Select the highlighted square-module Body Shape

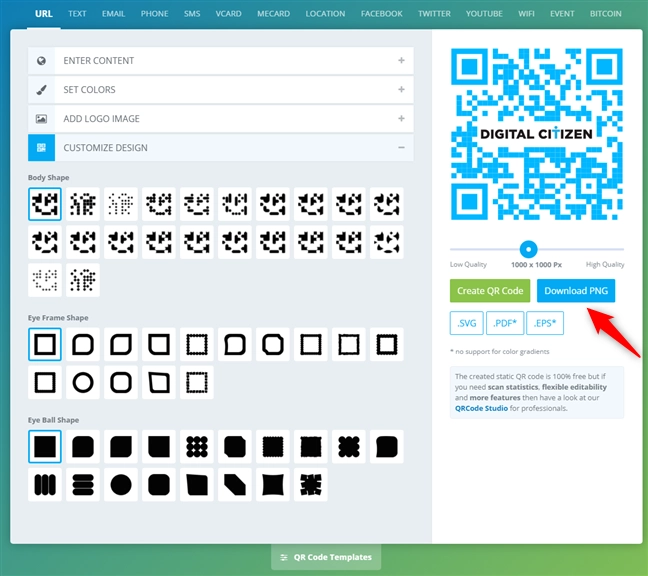(x=45, y=204)
